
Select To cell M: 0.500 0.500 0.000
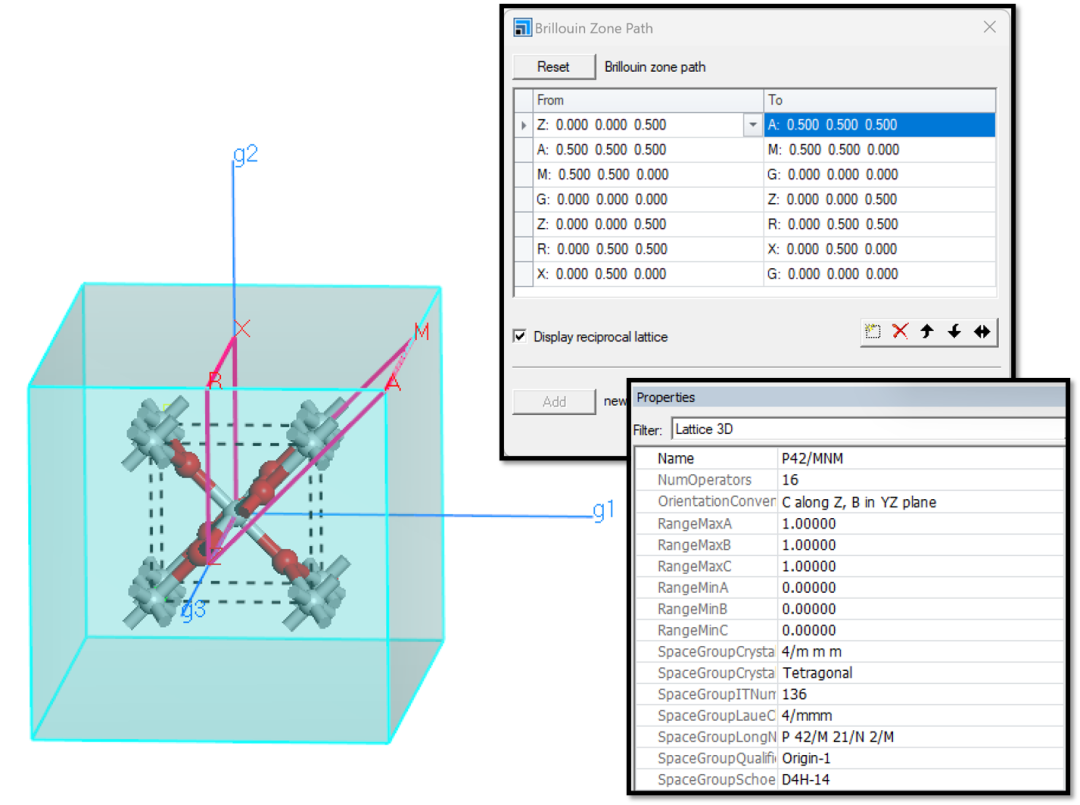[880, 149]
